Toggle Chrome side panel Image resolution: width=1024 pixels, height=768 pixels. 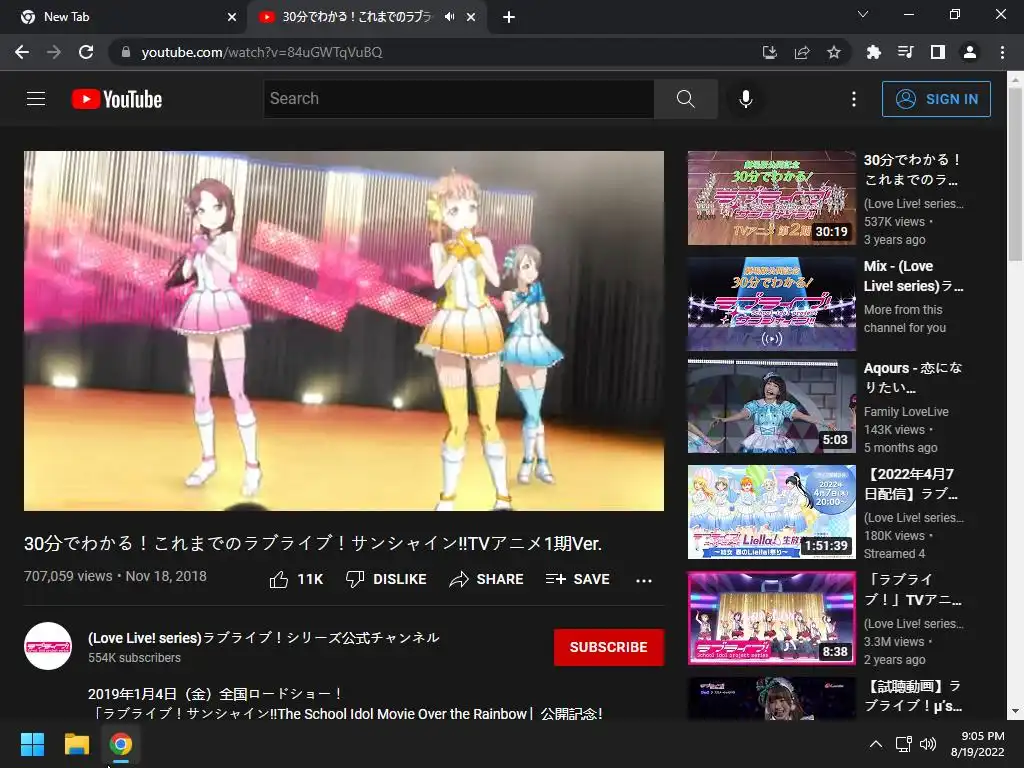tap(937, 52)
